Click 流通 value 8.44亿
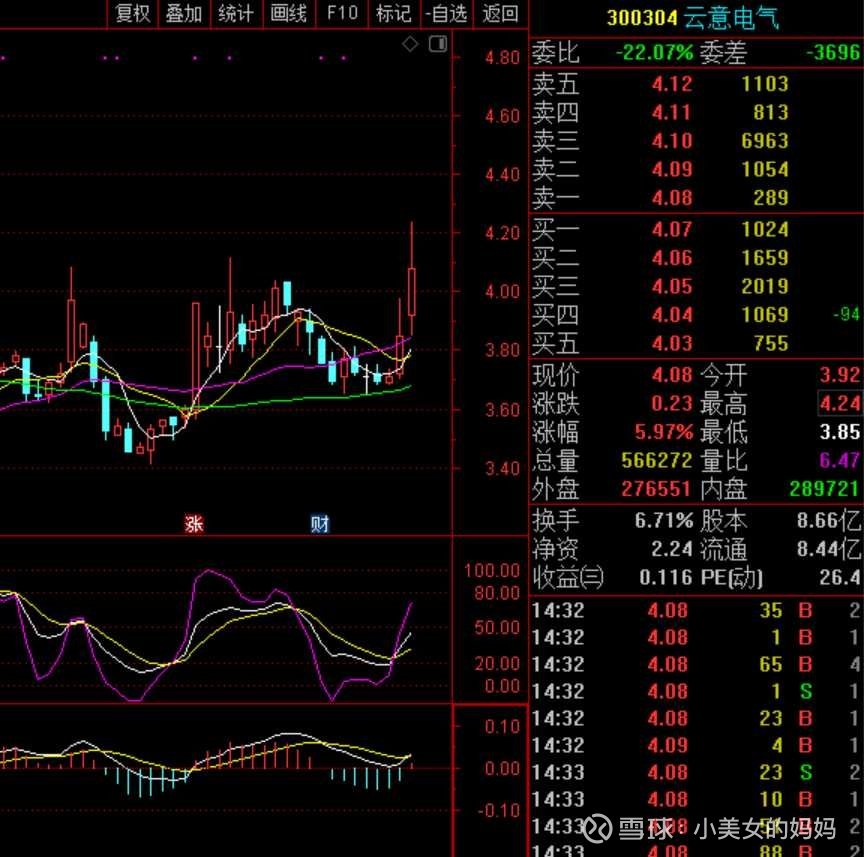Screen dimensions: 864x857 coord(829,549)
